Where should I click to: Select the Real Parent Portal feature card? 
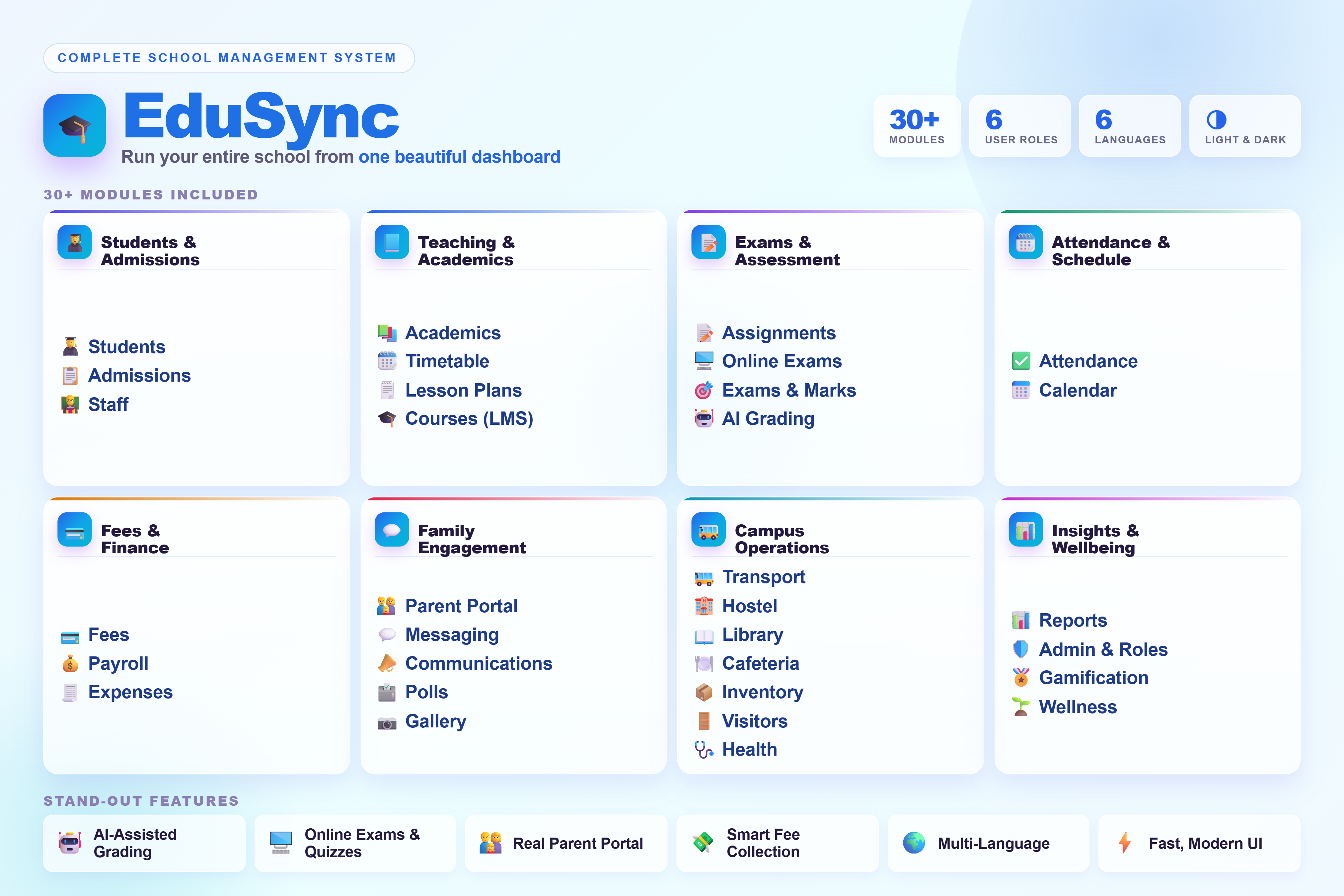coord(566,844)
